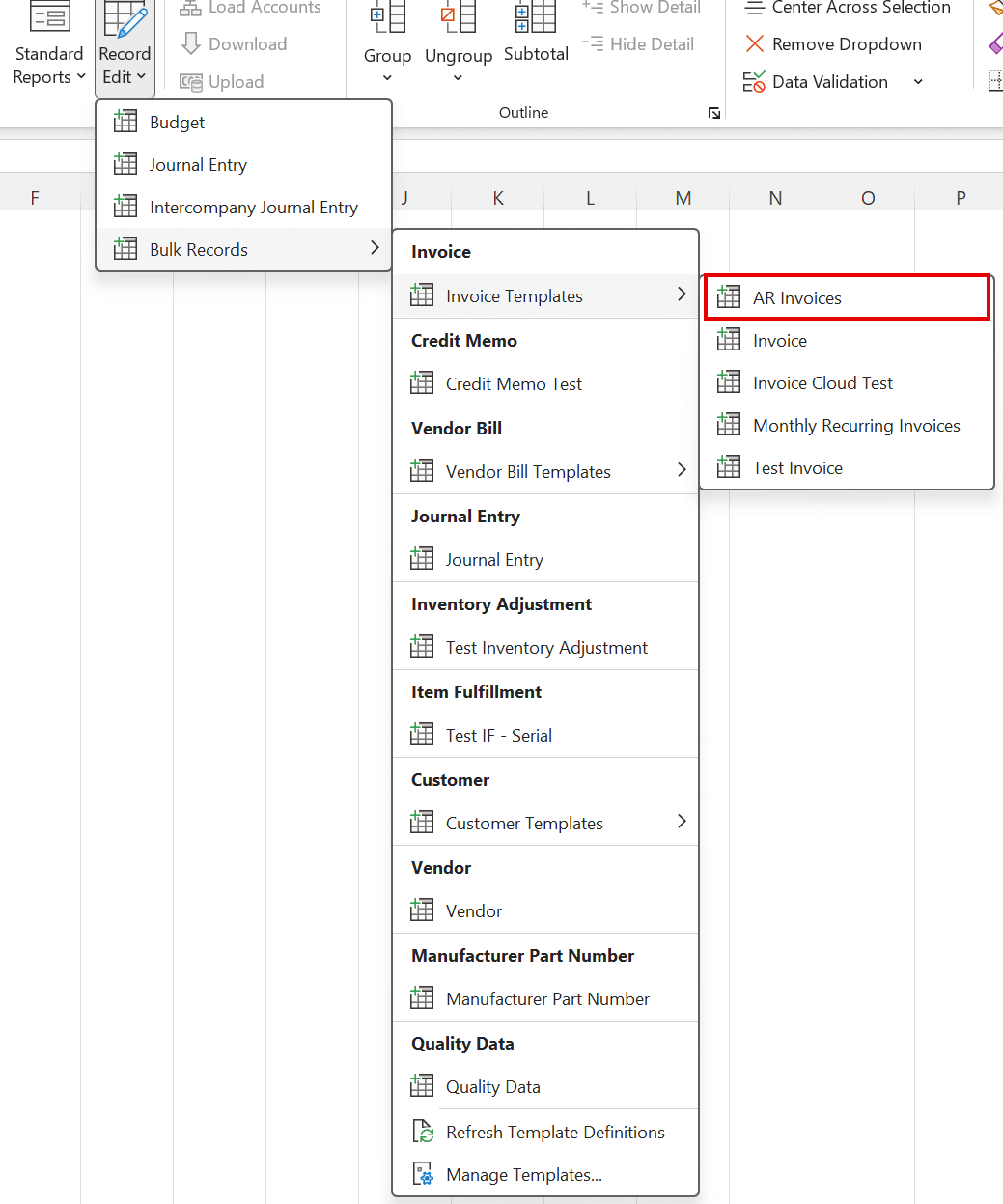Open the Invoice Templates submenu
This screenshot has width=1003, height=1204.
click(545, 295)
